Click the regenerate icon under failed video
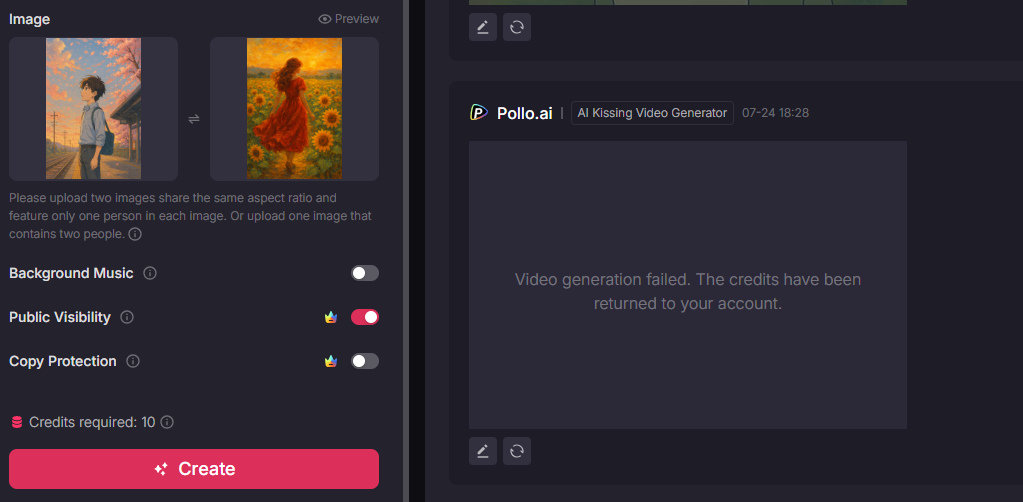The image size is (1023, 502). click(x=517, y=451)
